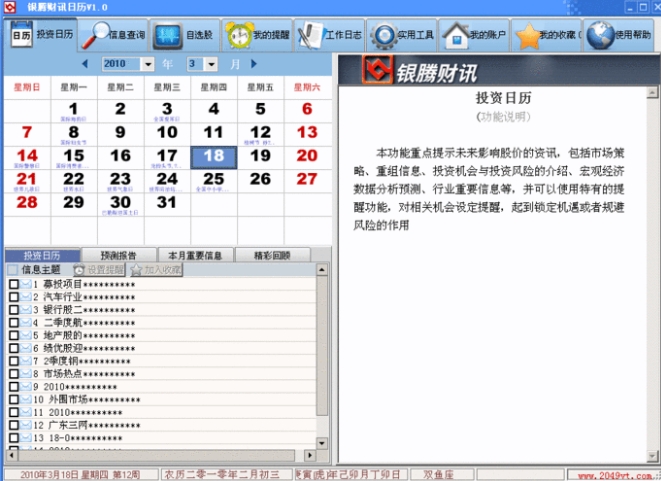Click status bar date 2010年3月18日 星期四

point(81,475)
